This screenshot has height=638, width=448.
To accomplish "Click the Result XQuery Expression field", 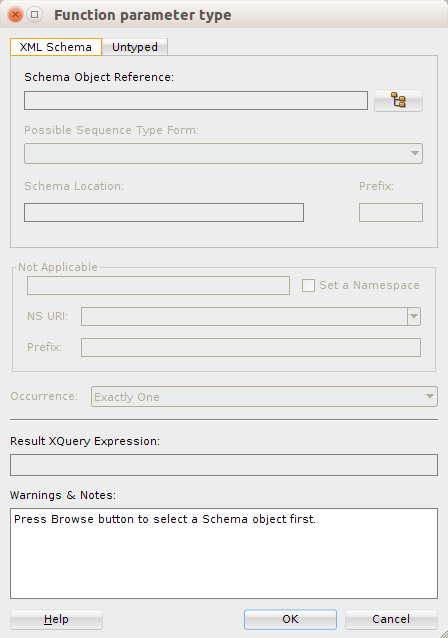I will [x=224, y=465].
